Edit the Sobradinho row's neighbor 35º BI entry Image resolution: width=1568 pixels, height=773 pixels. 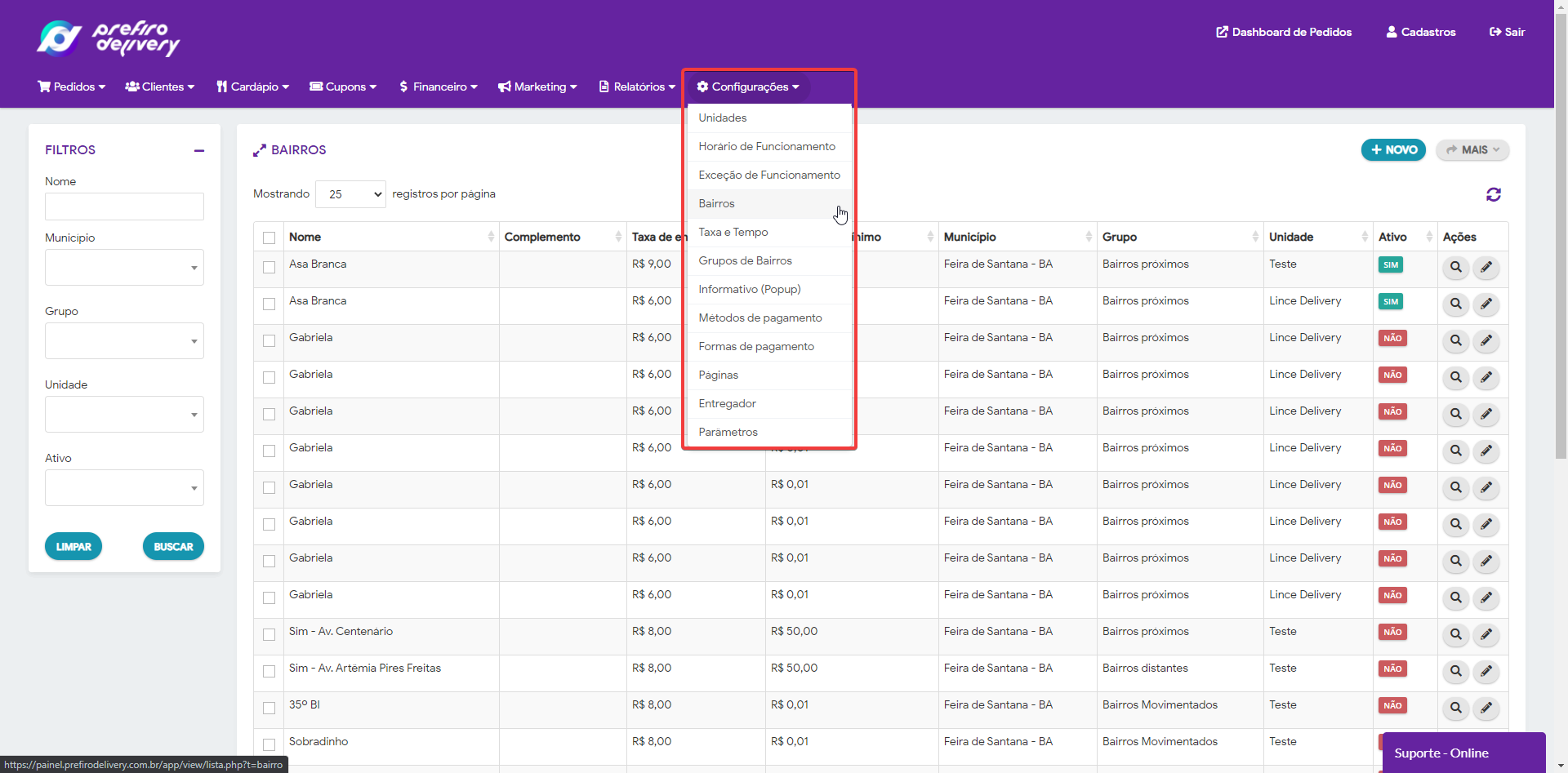[x=1486, y=708]
